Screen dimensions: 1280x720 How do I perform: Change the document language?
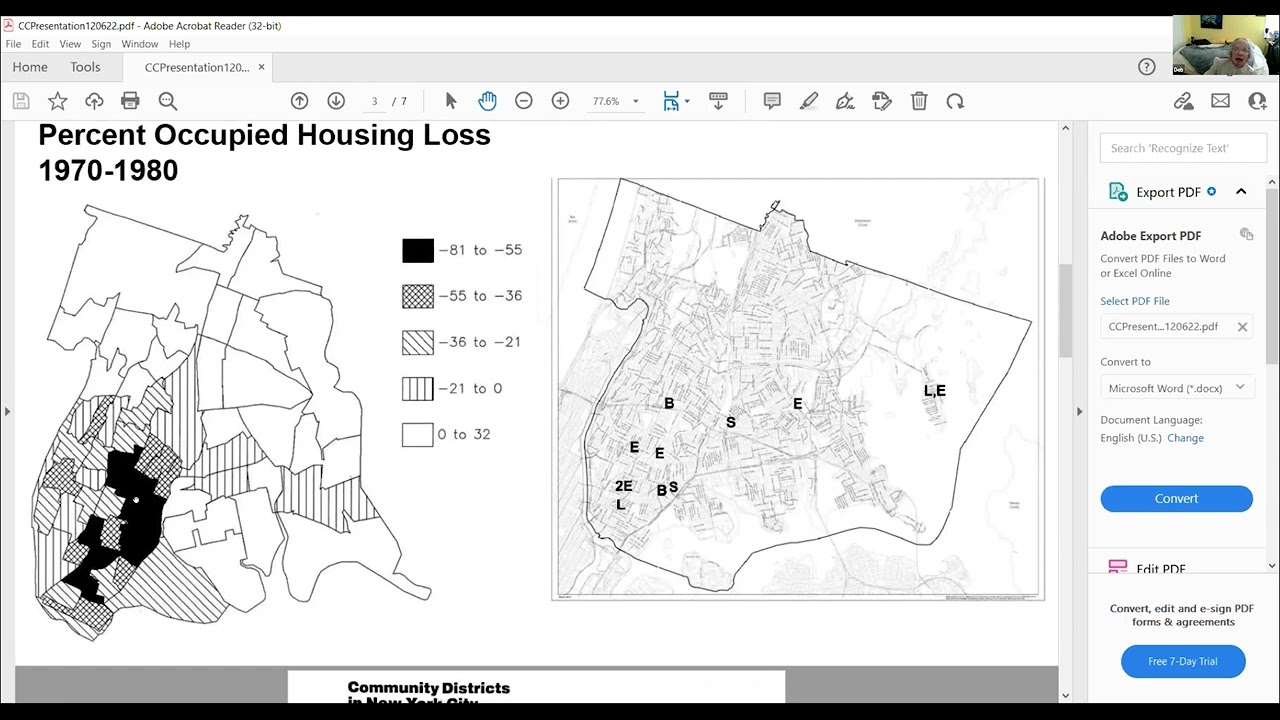(x=1185, y=438)
